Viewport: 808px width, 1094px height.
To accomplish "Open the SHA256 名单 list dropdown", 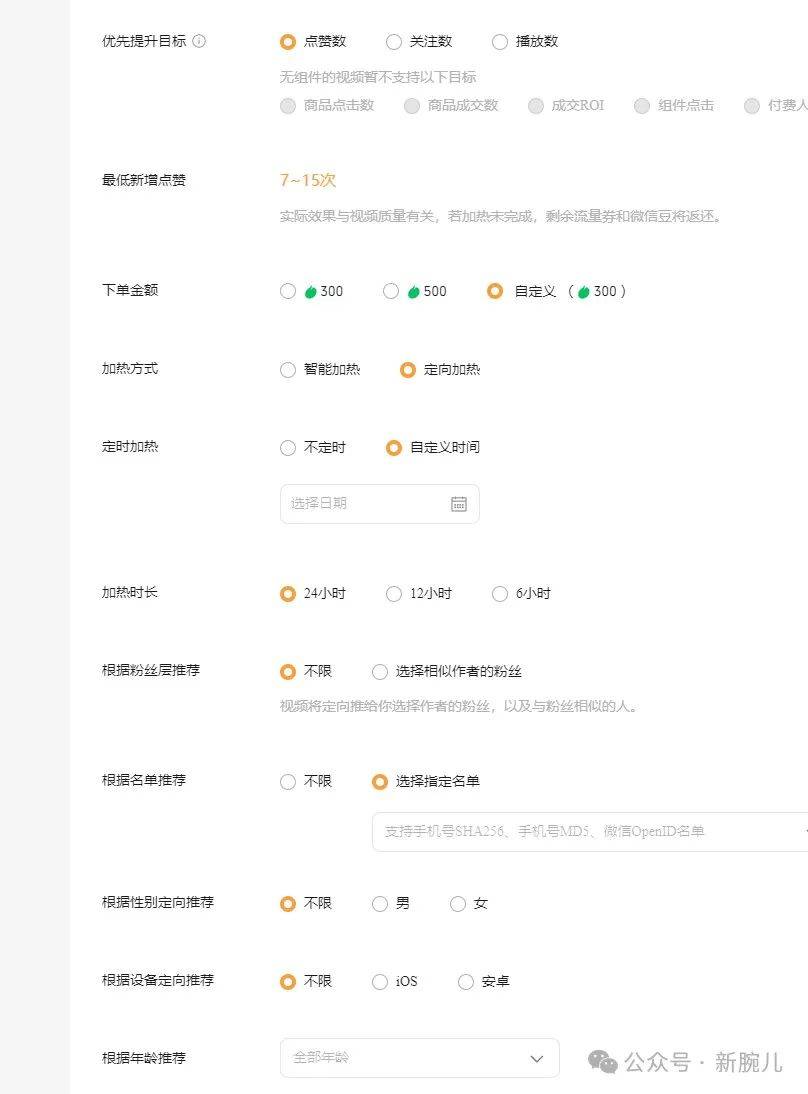I will pos(590,831).
